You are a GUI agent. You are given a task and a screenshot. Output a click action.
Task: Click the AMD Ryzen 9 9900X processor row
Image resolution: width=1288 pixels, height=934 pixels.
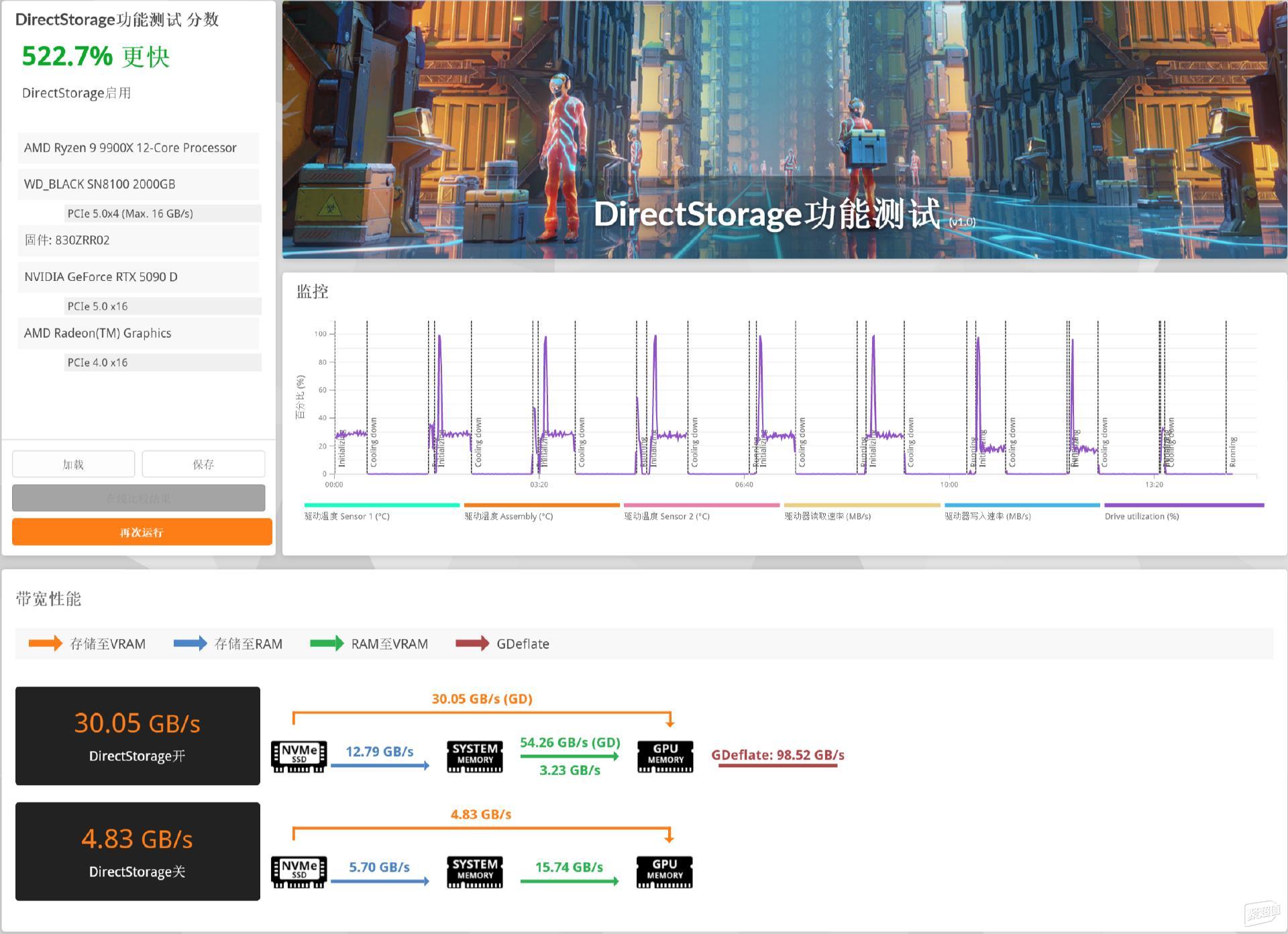click(x=138, y=148)
